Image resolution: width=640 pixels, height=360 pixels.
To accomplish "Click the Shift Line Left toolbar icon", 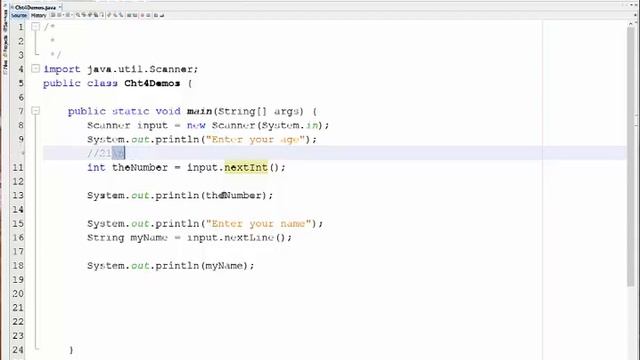I will pos(129,15).
